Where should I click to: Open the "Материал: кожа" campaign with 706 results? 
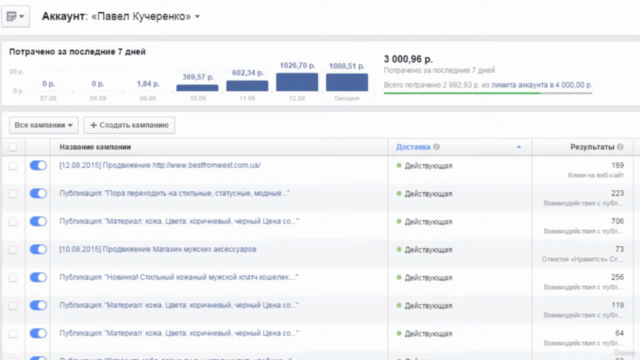179,221
